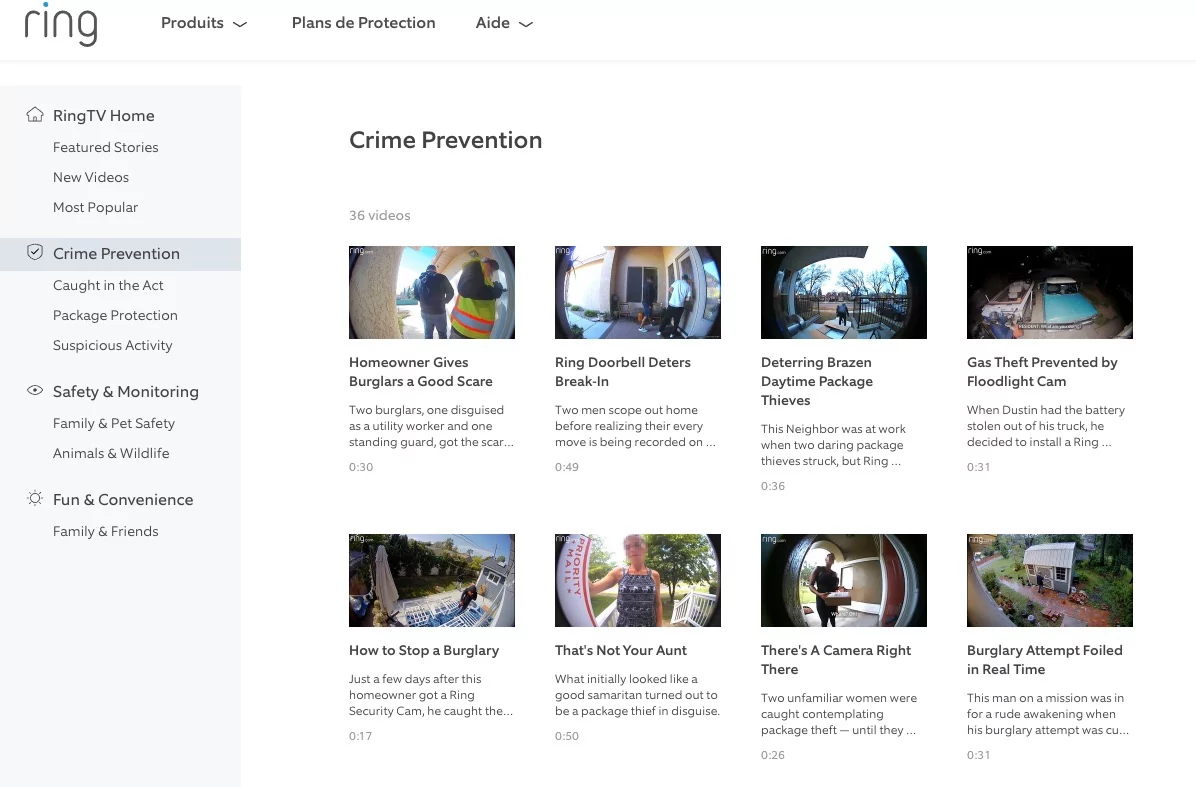Click description starting 'This Neighbor was at work'

tap(833, 445)
